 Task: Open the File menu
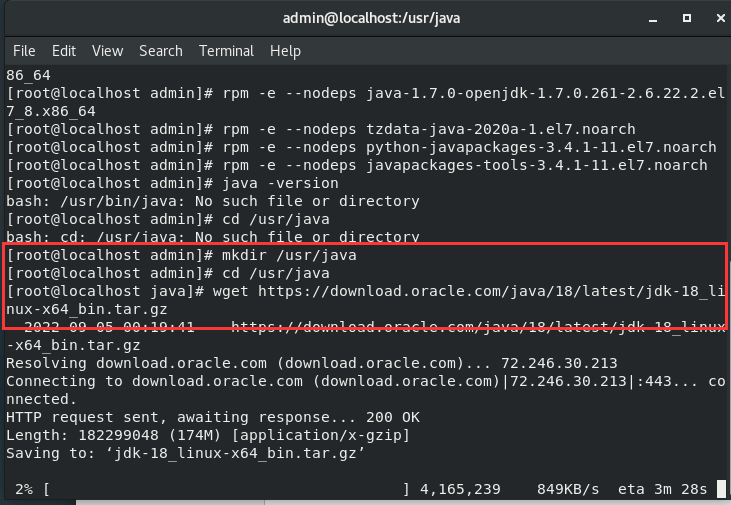pos(24,50)
